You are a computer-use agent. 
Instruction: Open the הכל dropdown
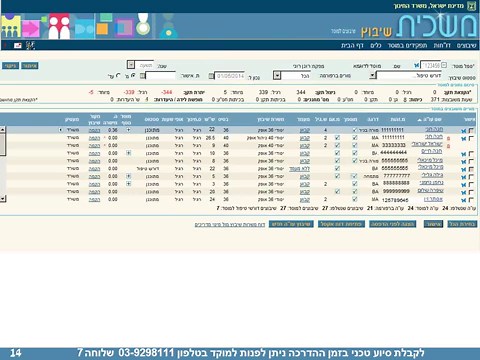click(x=277, y=76)
